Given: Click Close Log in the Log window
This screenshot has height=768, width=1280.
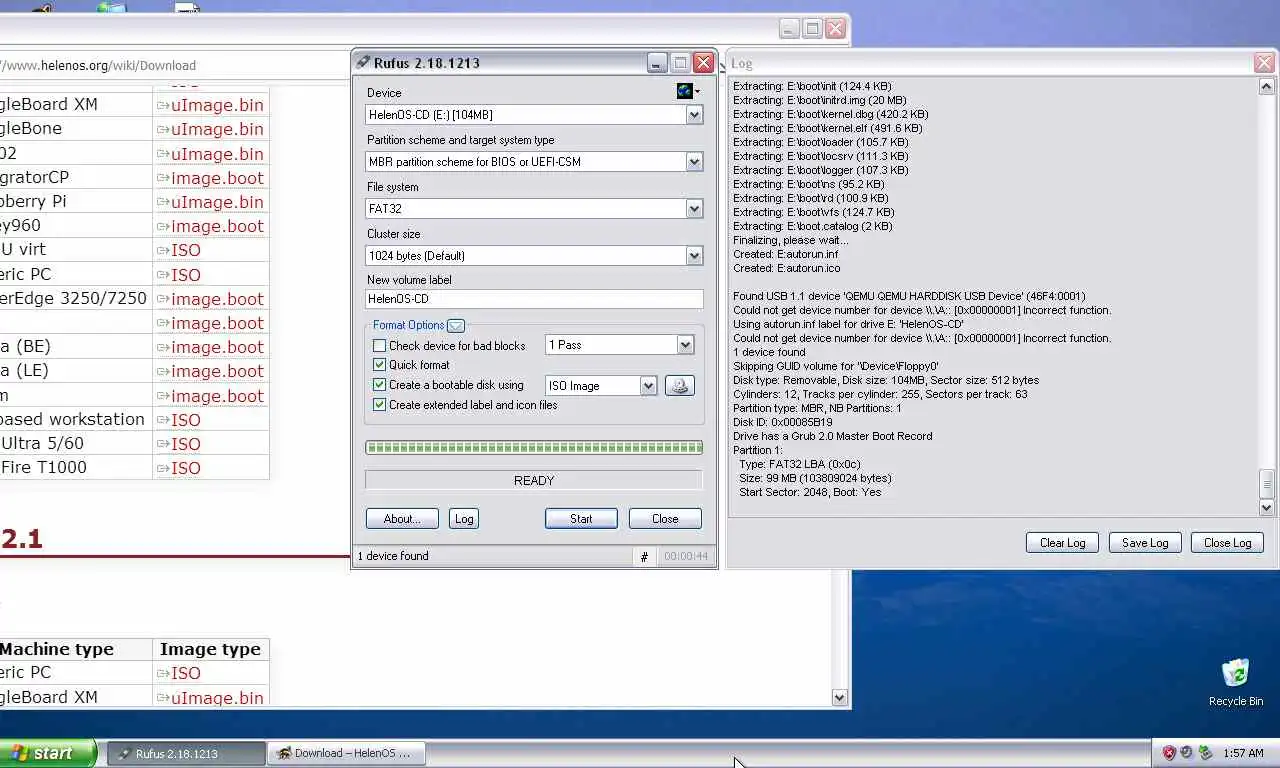Looking at the screenshot, I should tap(1227, 543).
